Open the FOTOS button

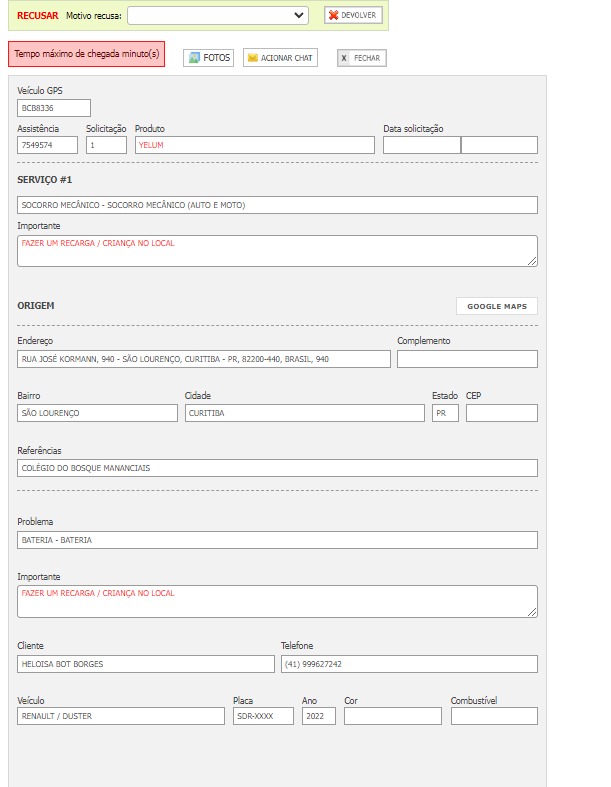pyautogui.click(x=208, y=58)
